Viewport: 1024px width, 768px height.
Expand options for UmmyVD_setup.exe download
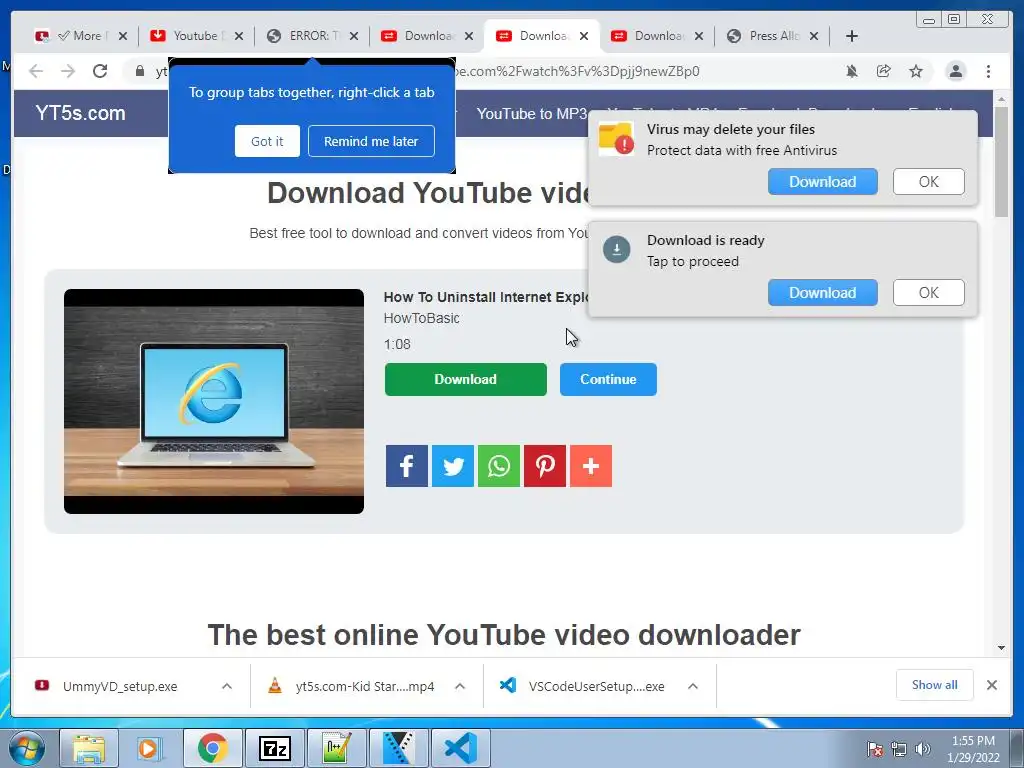227,686
